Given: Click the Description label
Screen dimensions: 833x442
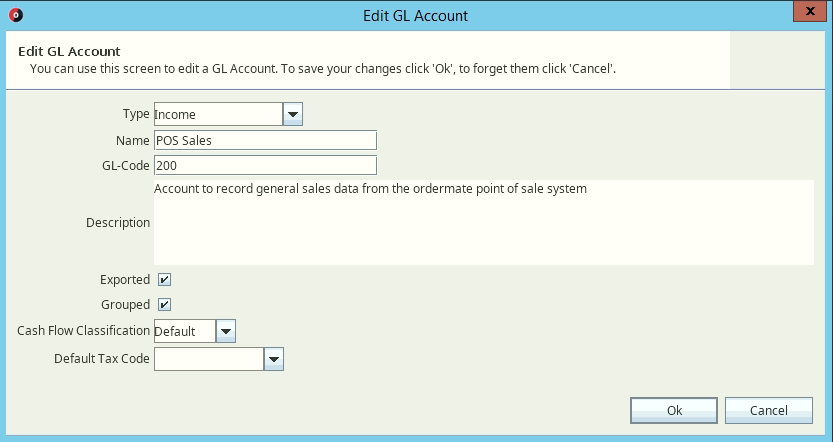Looking at the screenshot, I should (x=118, y=223).
